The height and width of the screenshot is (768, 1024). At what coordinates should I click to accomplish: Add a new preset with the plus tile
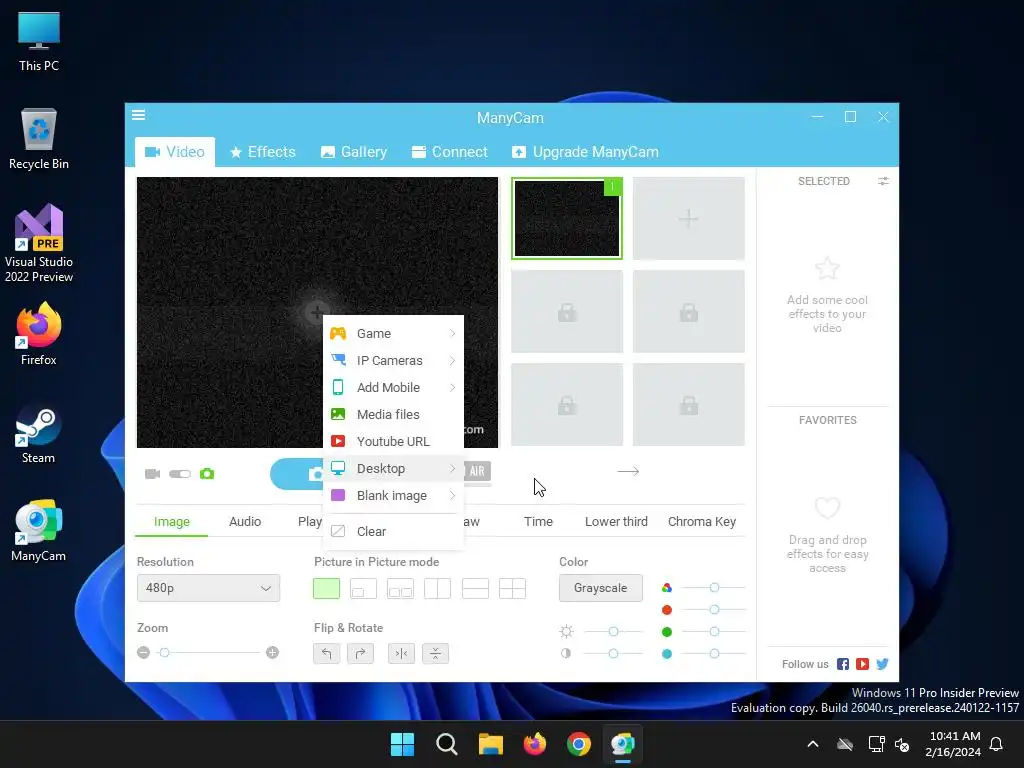(x=688, y=218)
